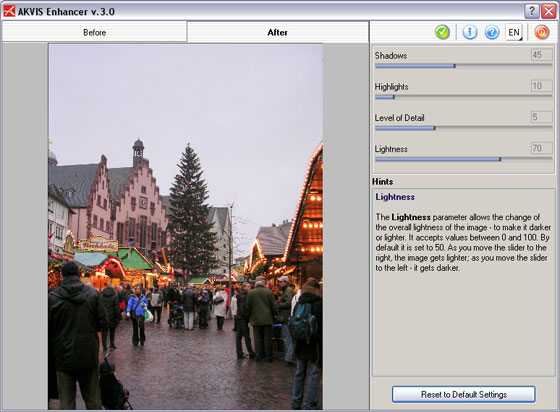Click the title bar help button
560x412 pixels.
532,11
